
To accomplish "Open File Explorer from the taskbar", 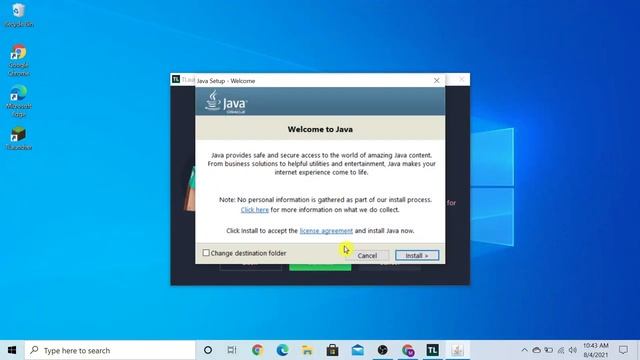I will point(307,350).
